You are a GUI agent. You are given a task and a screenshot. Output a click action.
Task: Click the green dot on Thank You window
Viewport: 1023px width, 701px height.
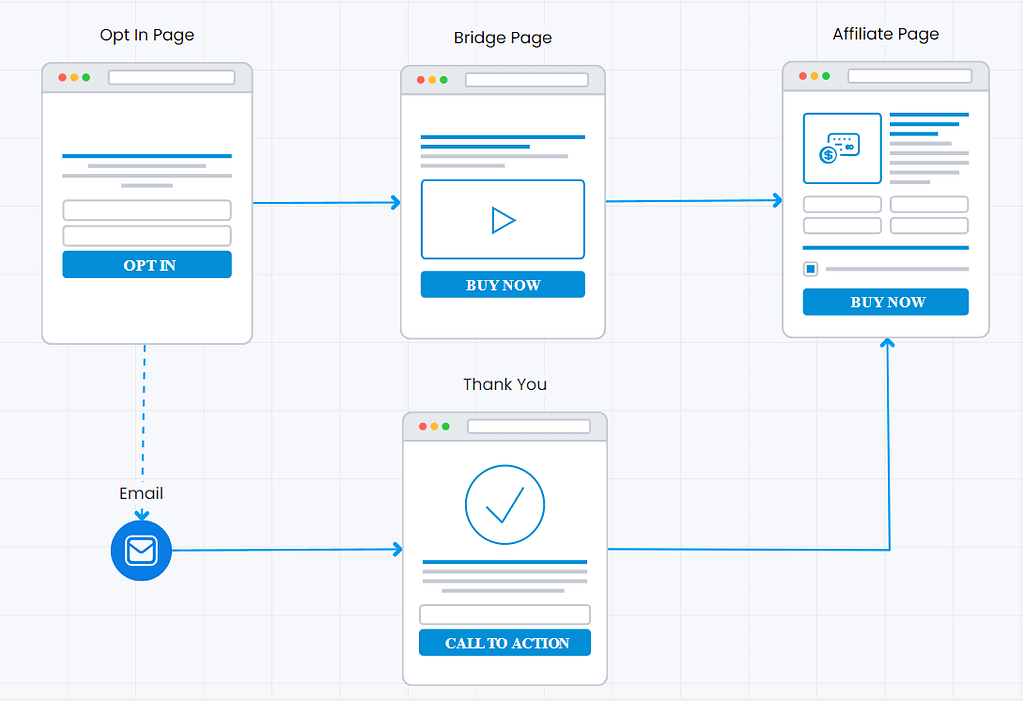(x=446, y=426)
